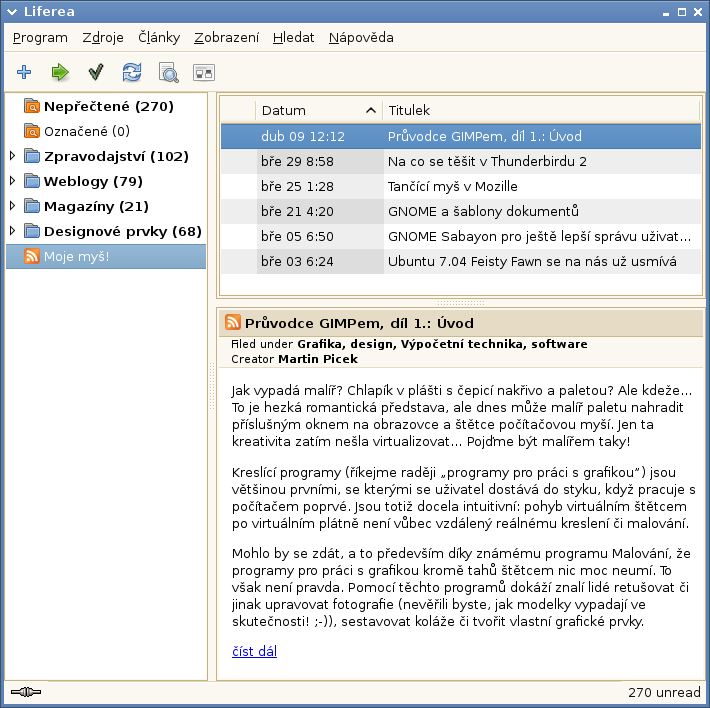
Task: Maximize the Liferea window
Action: click(682, 12)
